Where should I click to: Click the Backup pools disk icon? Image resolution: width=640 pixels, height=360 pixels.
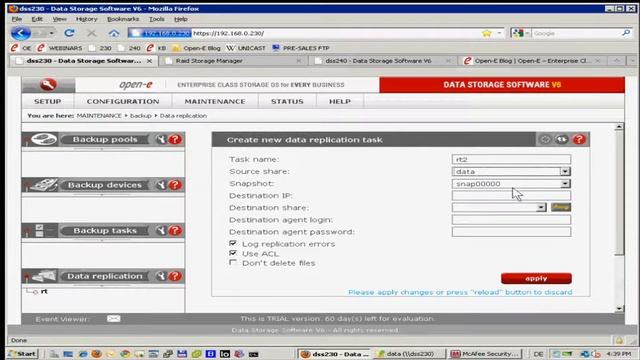point(44,139)
